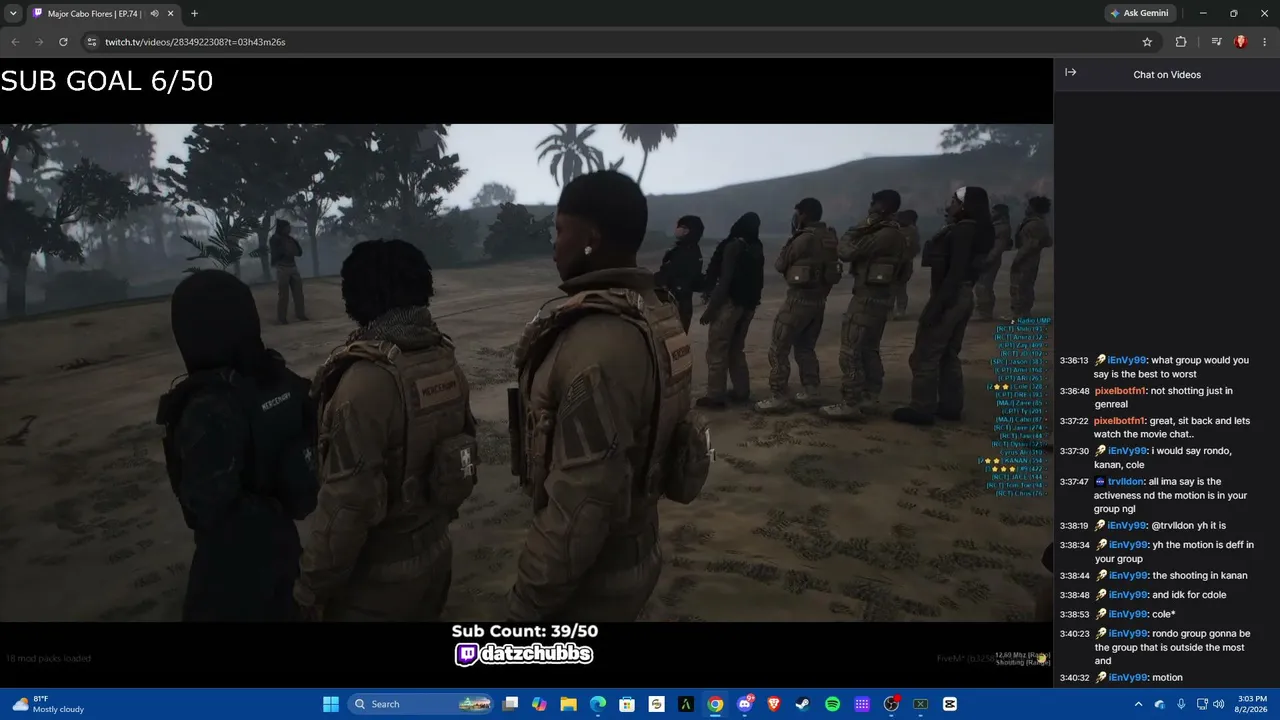Bookmark this page with the star icon
This screenshot has width=1280, height=720.
click(1147, 42)
